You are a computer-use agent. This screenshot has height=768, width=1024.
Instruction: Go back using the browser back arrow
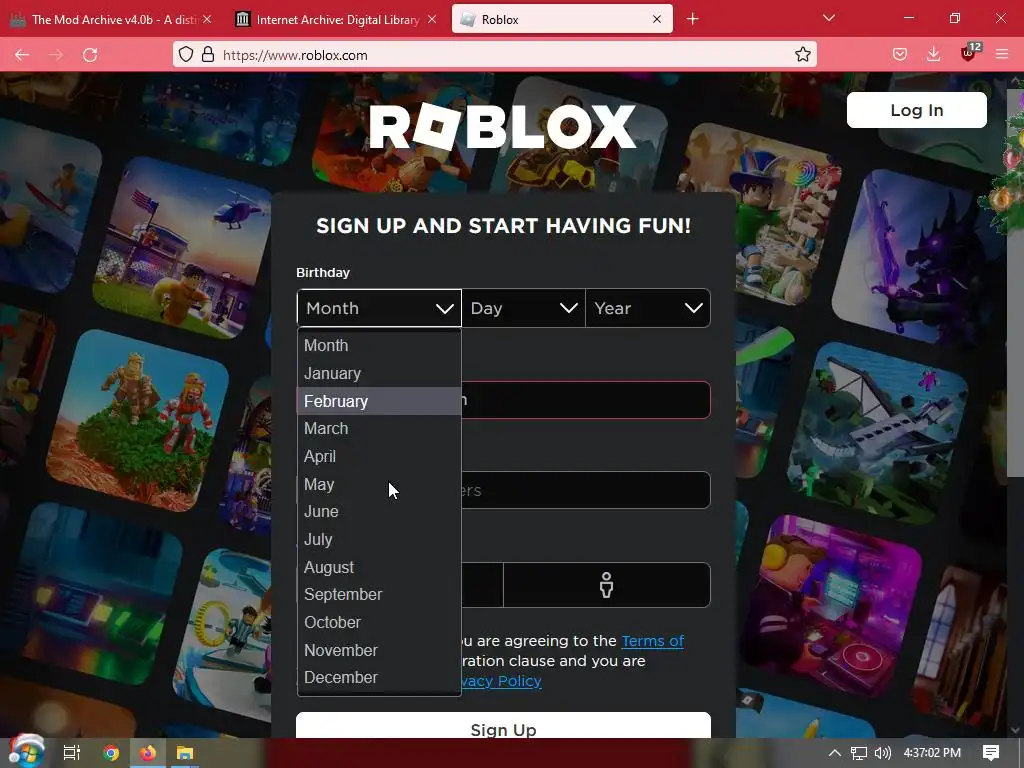coord(22,55)
